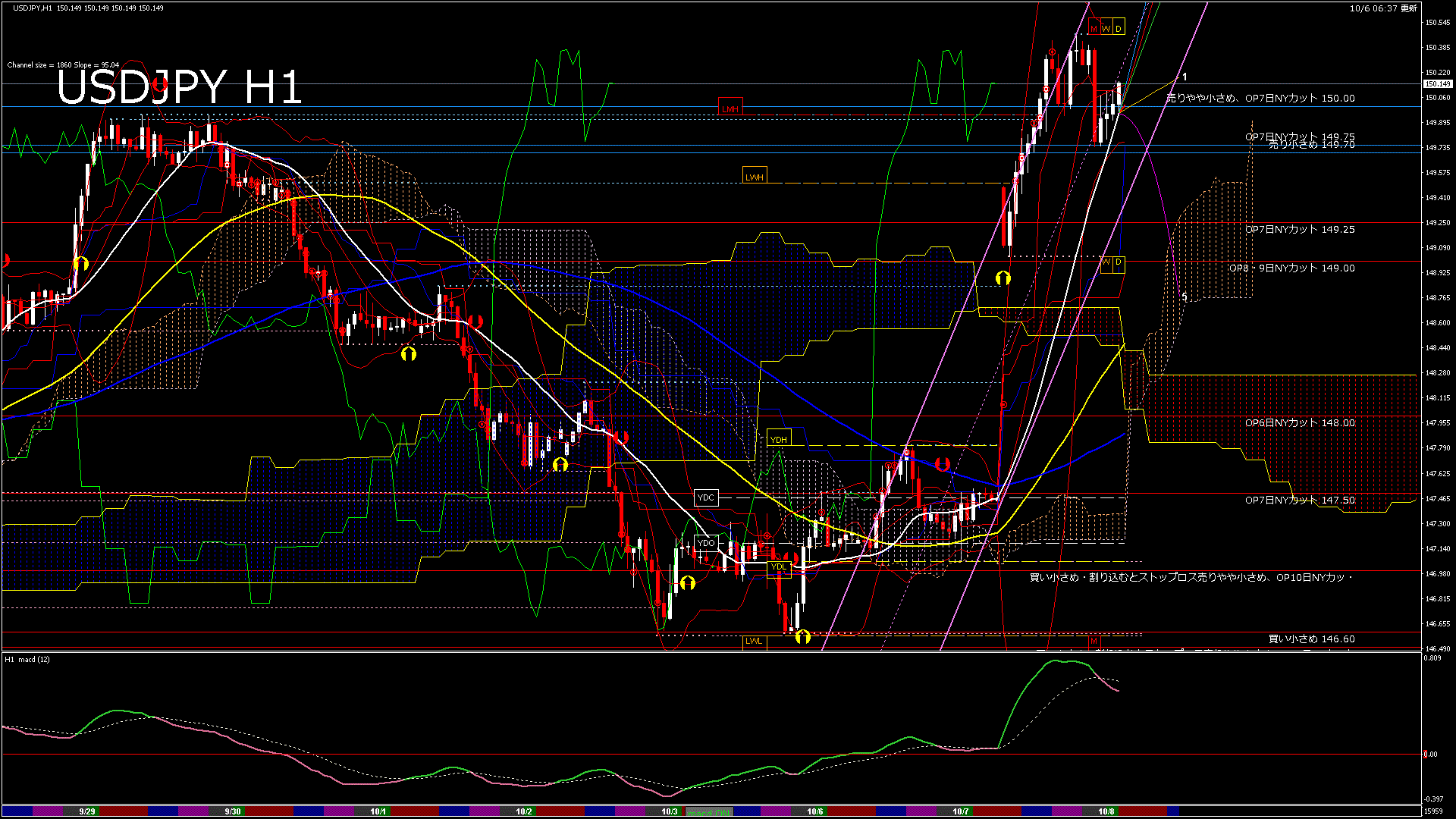Click the USDJPY,H1 symbol header text
The width and height of the screenshot is (1456, 819).
click(x=32, y=8)
